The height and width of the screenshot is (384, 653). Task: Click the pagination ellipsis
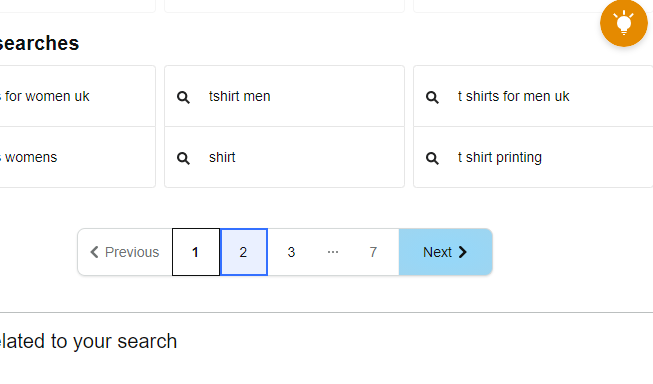click(333, 252)
